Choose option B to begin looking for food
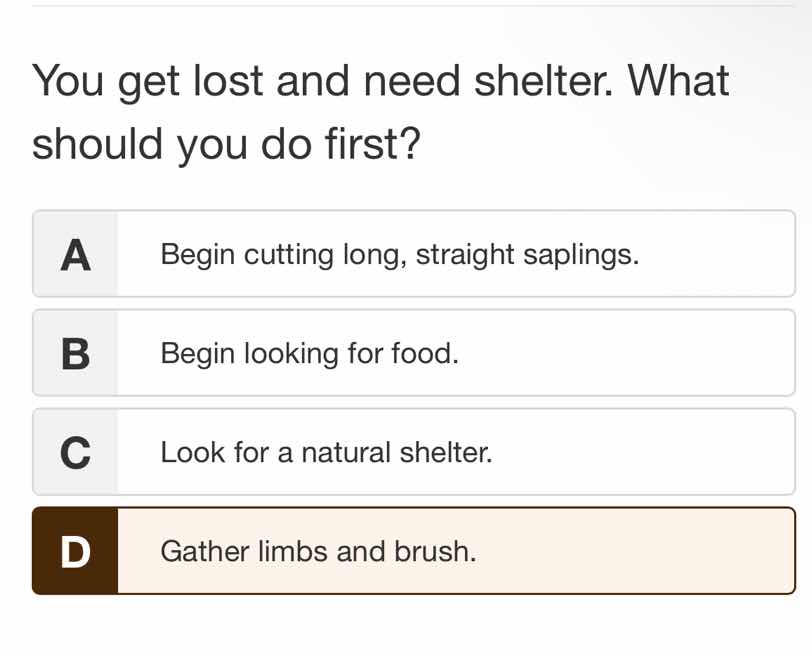The height and width of the screenshot is (654, 812). pyautogui.click(x=400, y=353)
